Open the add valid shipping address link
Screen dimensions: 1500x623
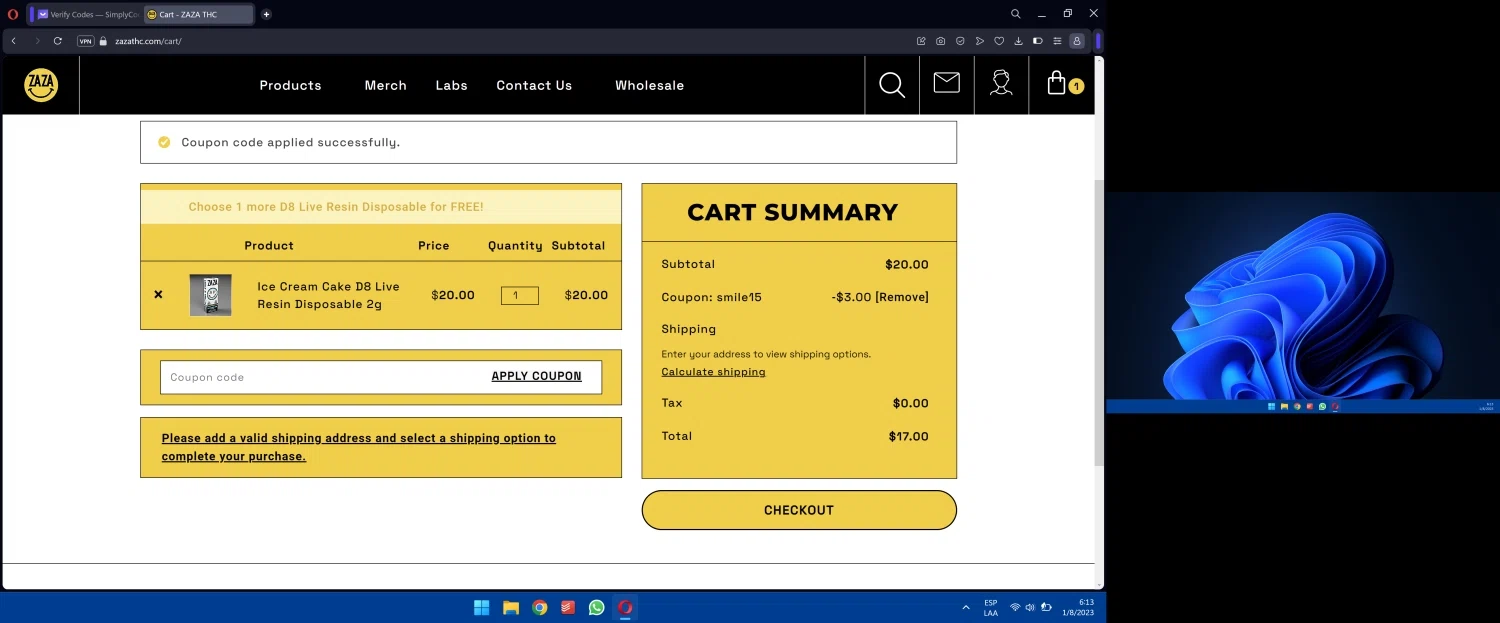(358, 447)
